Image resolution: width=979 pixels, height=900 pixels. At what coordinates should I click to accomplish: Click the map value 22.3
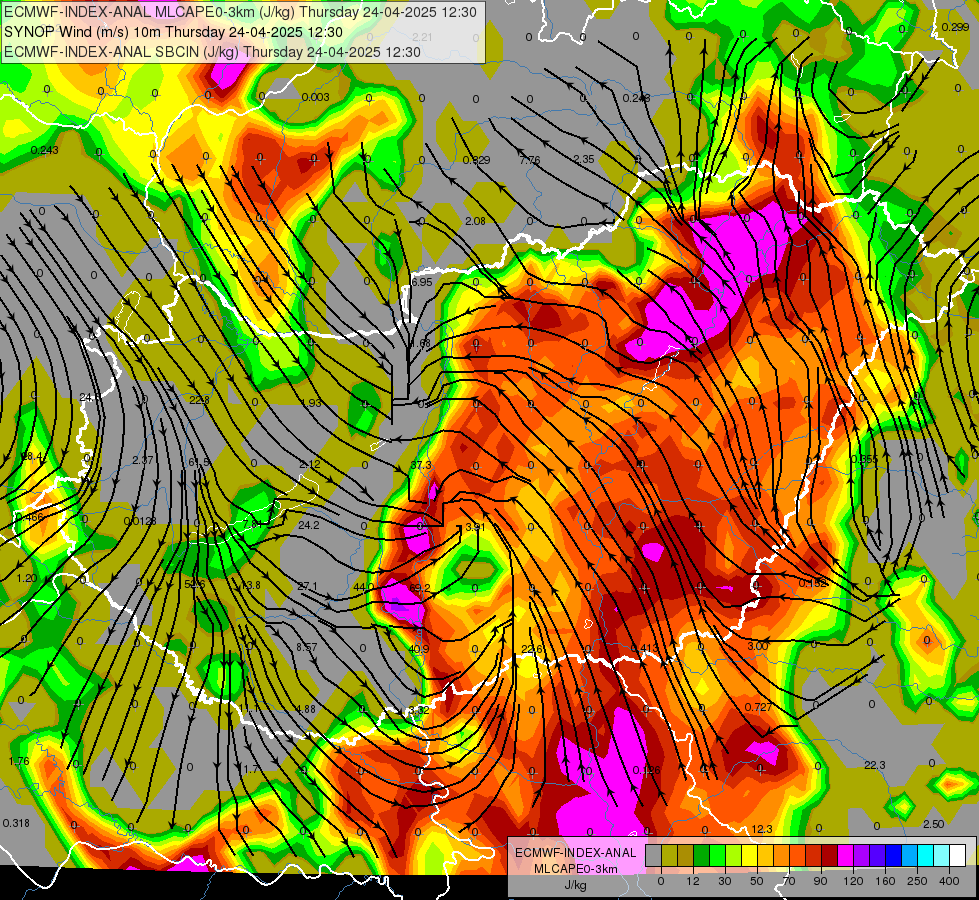[875, 765]
